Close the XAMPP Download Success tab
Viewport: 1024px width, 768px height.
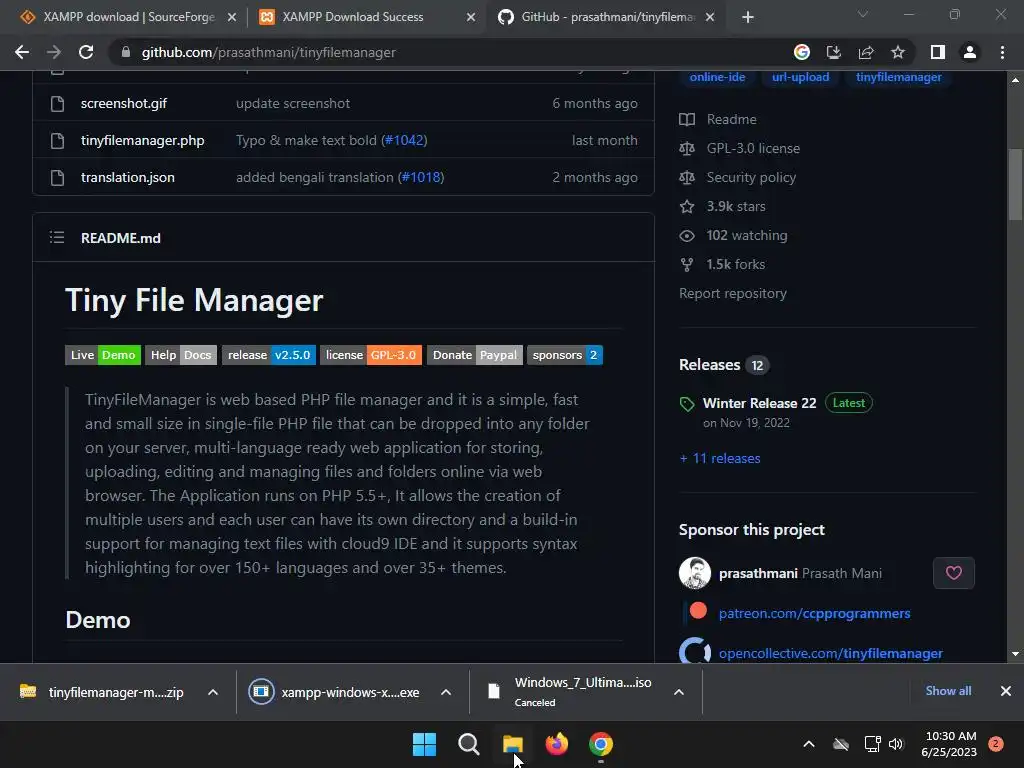click(x=471, y=18)
